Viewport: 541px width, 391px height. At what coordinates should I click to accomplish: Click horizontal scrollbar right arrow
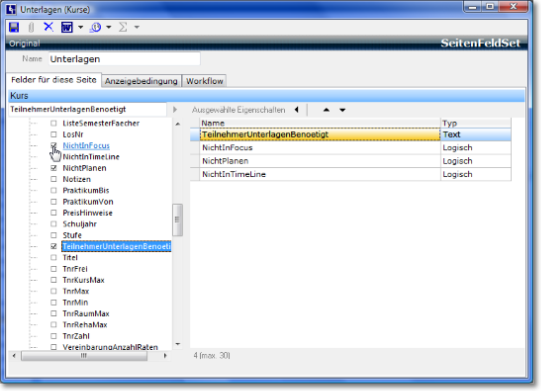point(165,355)
